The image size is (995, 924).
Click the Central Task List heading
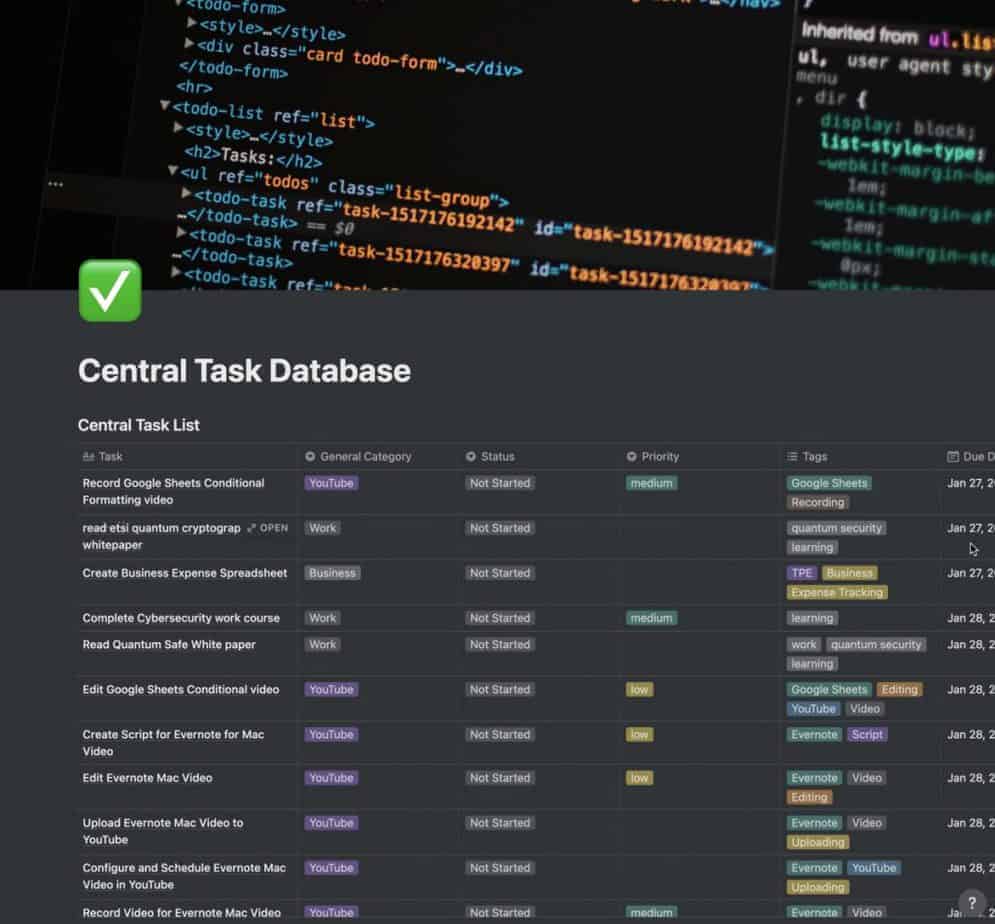tap(138, 425)
